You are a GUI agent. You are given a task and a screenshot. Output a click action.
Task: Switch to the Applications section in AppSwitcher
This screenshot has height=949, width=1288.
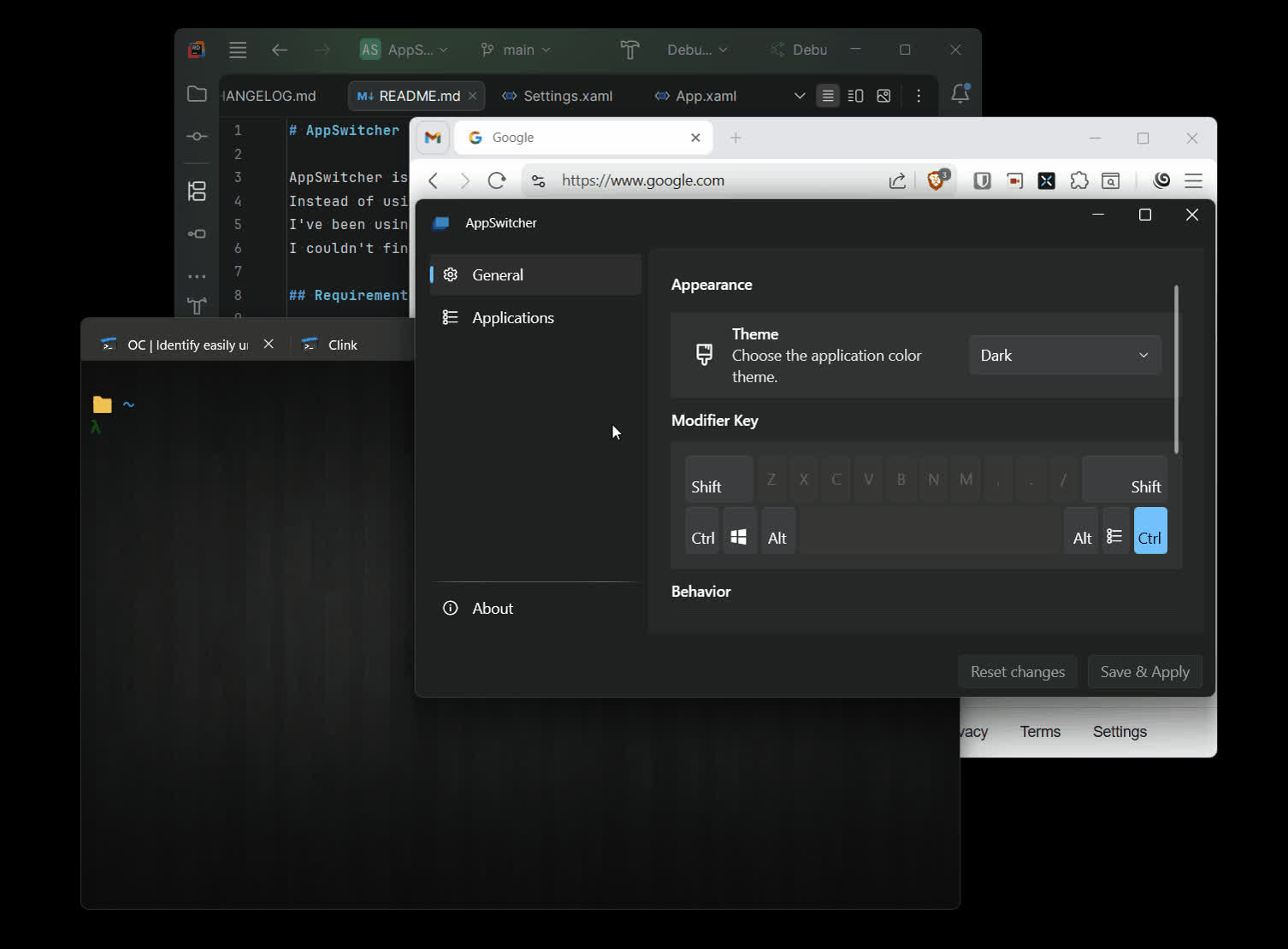[x=512, y=317]
